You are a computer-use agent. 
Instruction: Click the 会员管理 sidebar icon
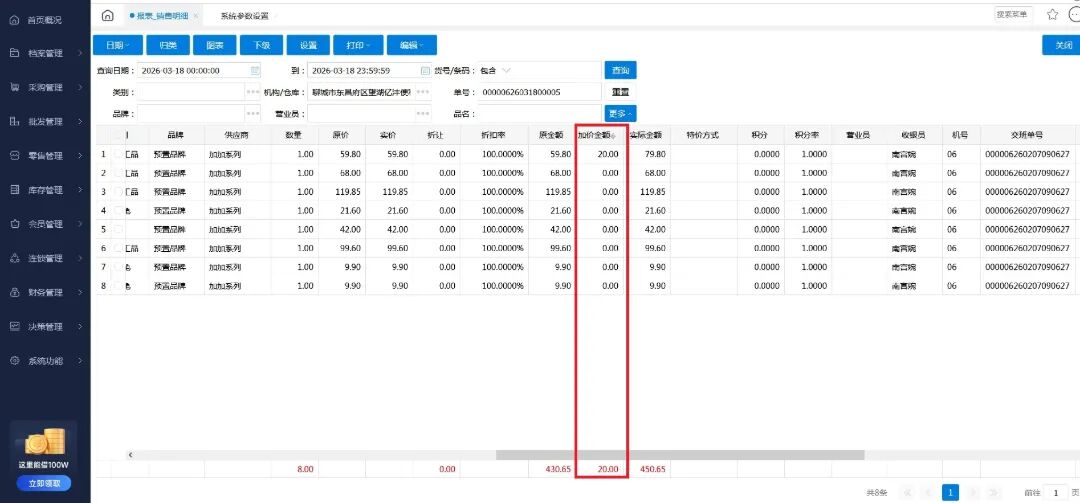[x=15, y=224]
